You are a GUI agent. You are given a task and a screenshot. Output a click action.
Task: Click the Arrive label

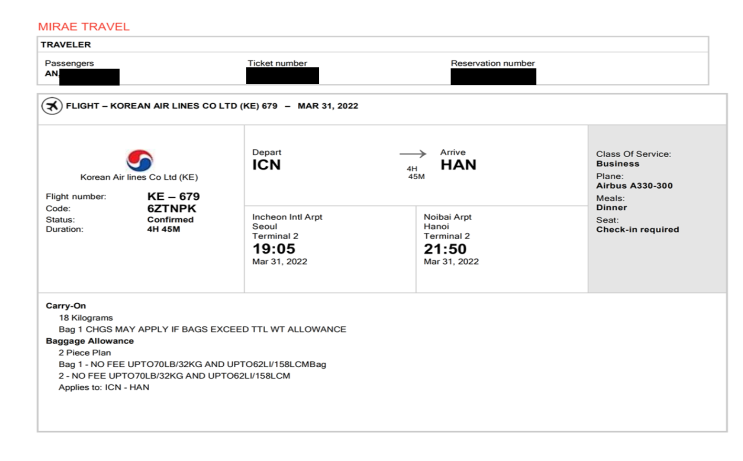coord(453,152)
